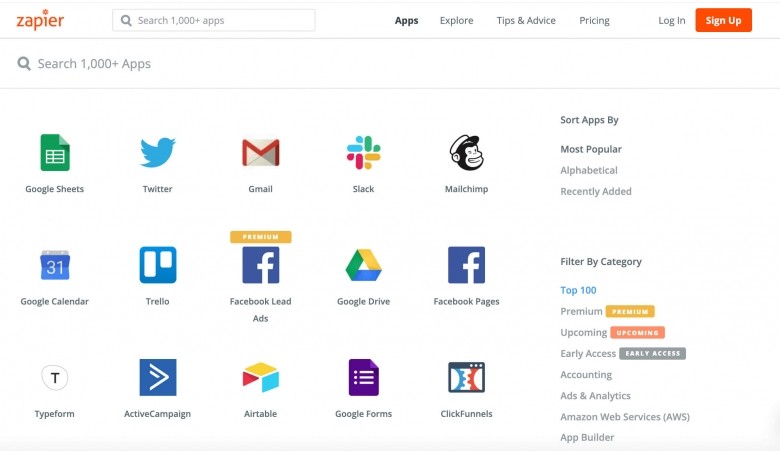Click the Google Sheets label text
The height and width of the screenshot is (451, 780).
click(x=55, y=189)
